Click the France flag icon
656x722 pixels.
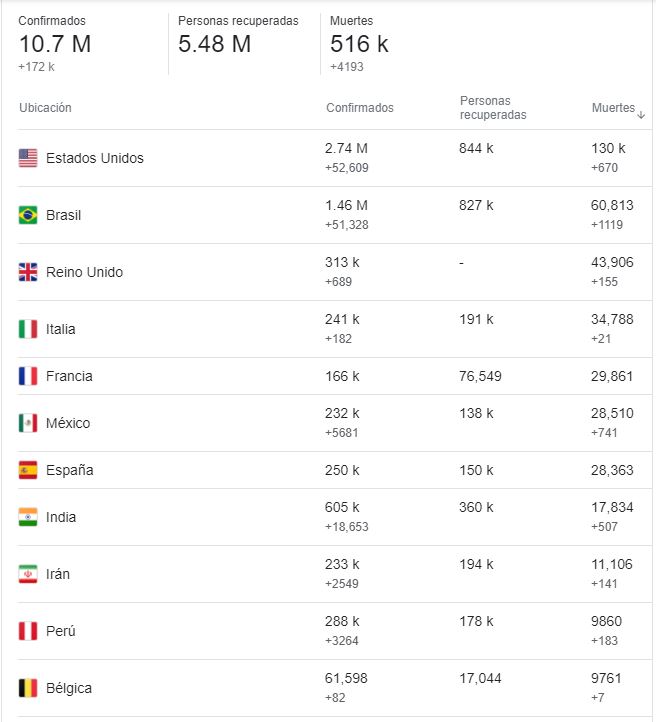tap(28, 376)
